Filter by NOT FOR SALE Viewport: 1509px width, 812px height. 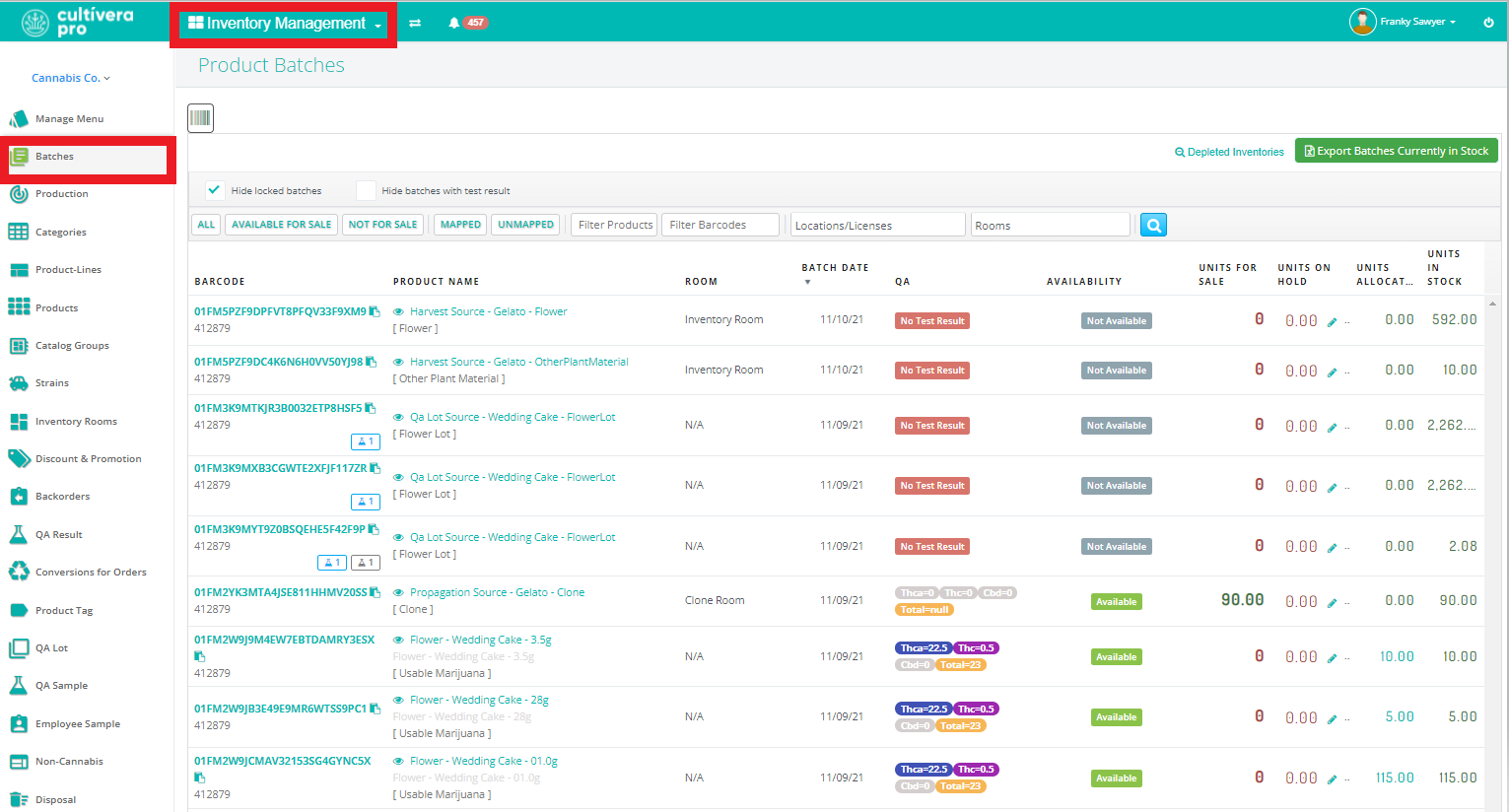(x=382, y=225)
